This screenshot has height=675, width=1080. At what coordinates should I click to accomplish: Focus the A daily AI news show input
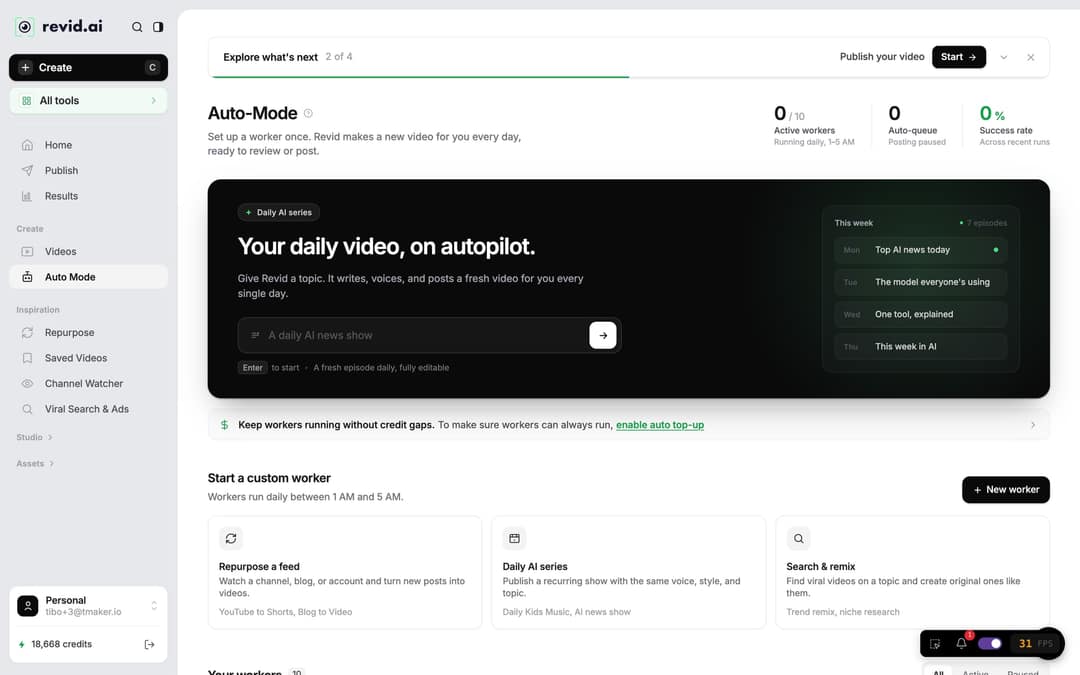pos(413,335)
